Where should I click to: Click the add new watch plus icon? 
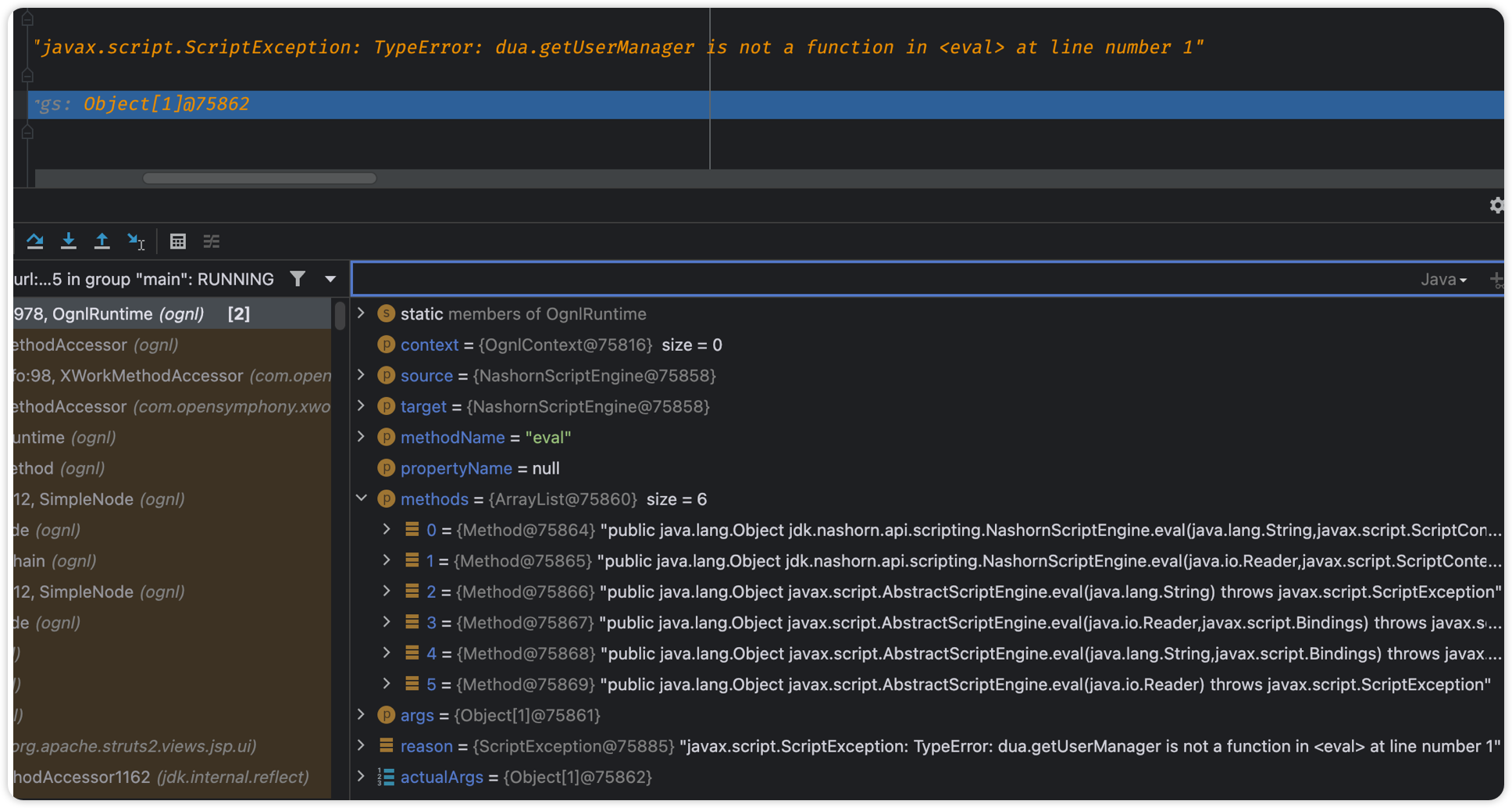(1498, 278)
